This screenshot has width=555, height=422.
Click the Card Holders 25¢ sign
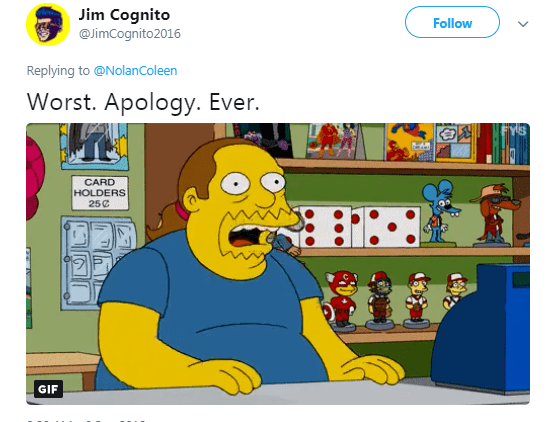pos(100,193)
